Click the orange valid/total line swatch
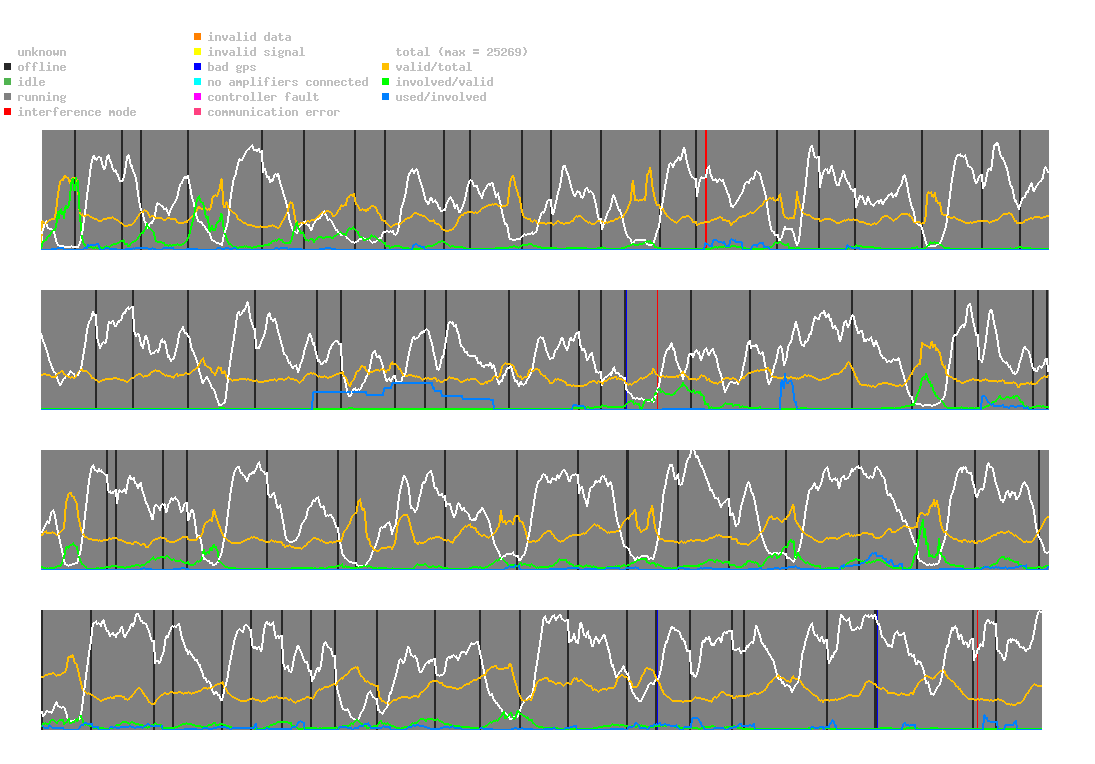 pos(386,67)
